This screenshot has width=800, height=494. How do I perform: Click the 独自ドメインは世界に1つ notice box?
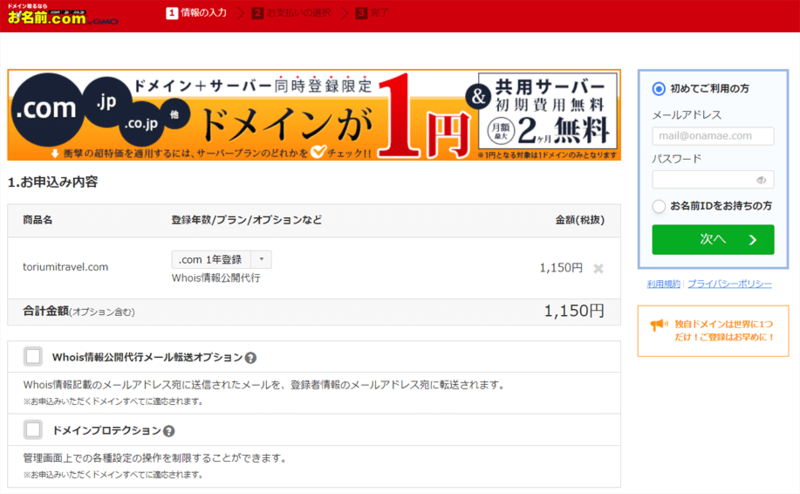pos(713,331)
